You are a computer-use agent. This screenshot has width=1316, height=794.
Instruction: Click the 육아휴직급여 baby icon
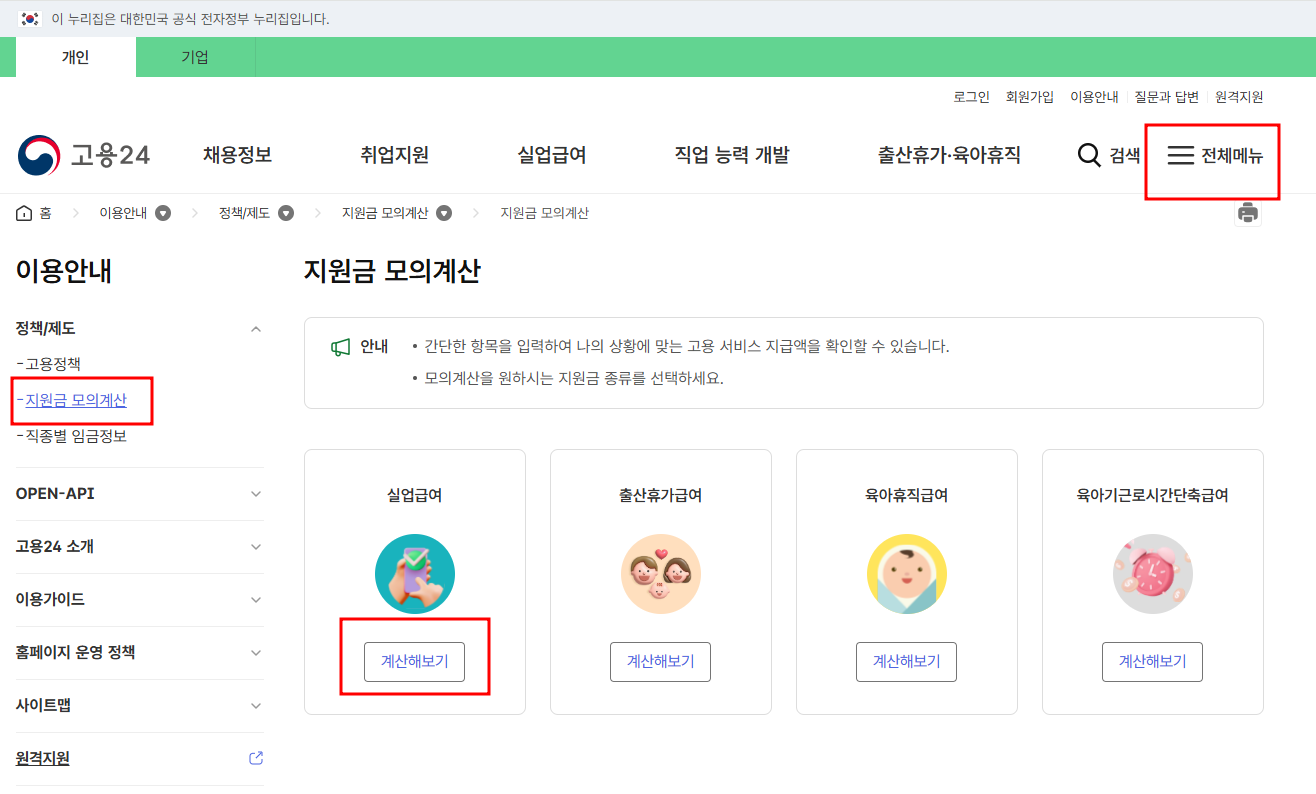[906, 573]
